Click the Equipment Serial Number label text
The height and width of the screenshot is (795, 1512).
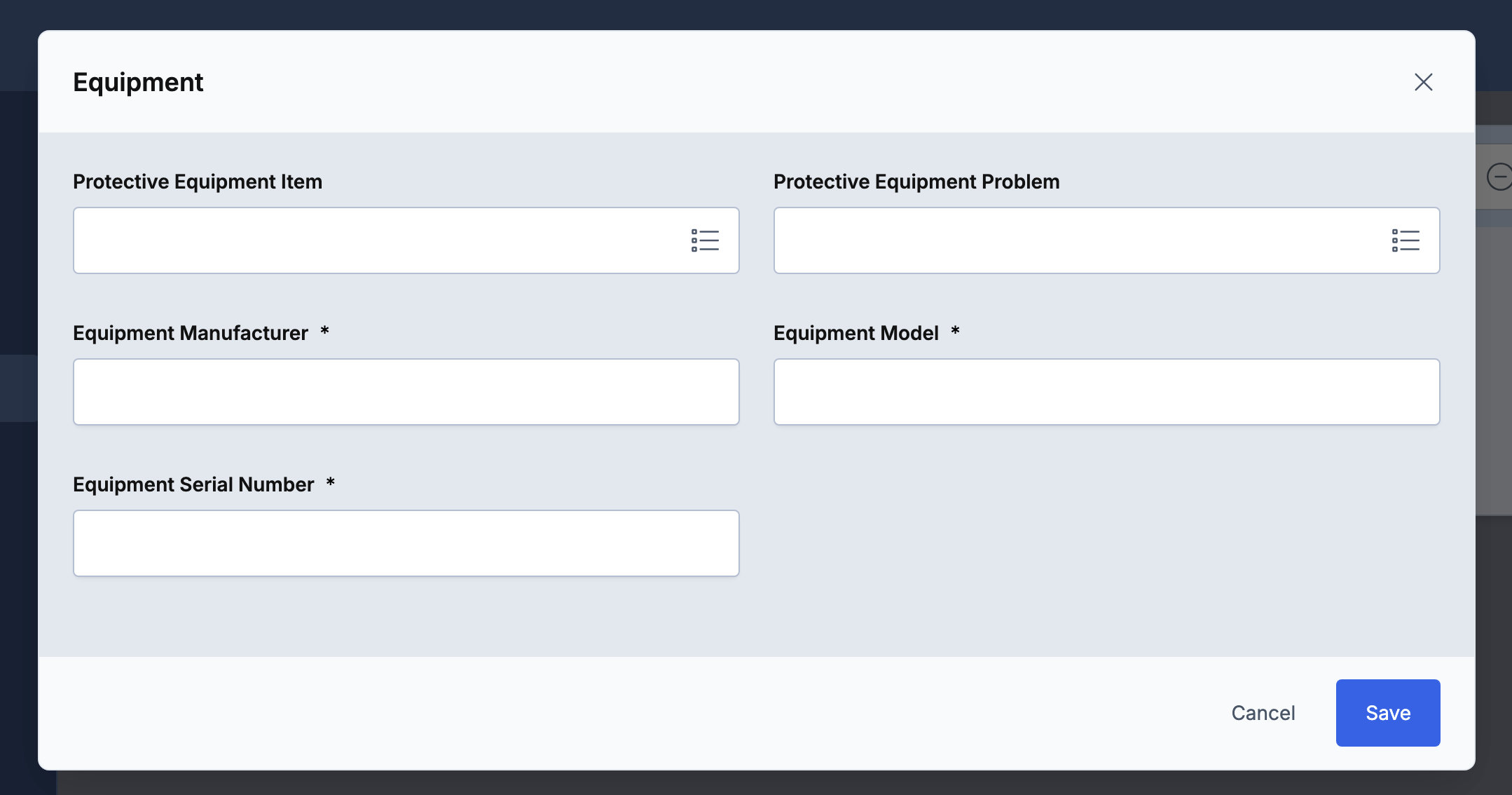pos(193,484)
